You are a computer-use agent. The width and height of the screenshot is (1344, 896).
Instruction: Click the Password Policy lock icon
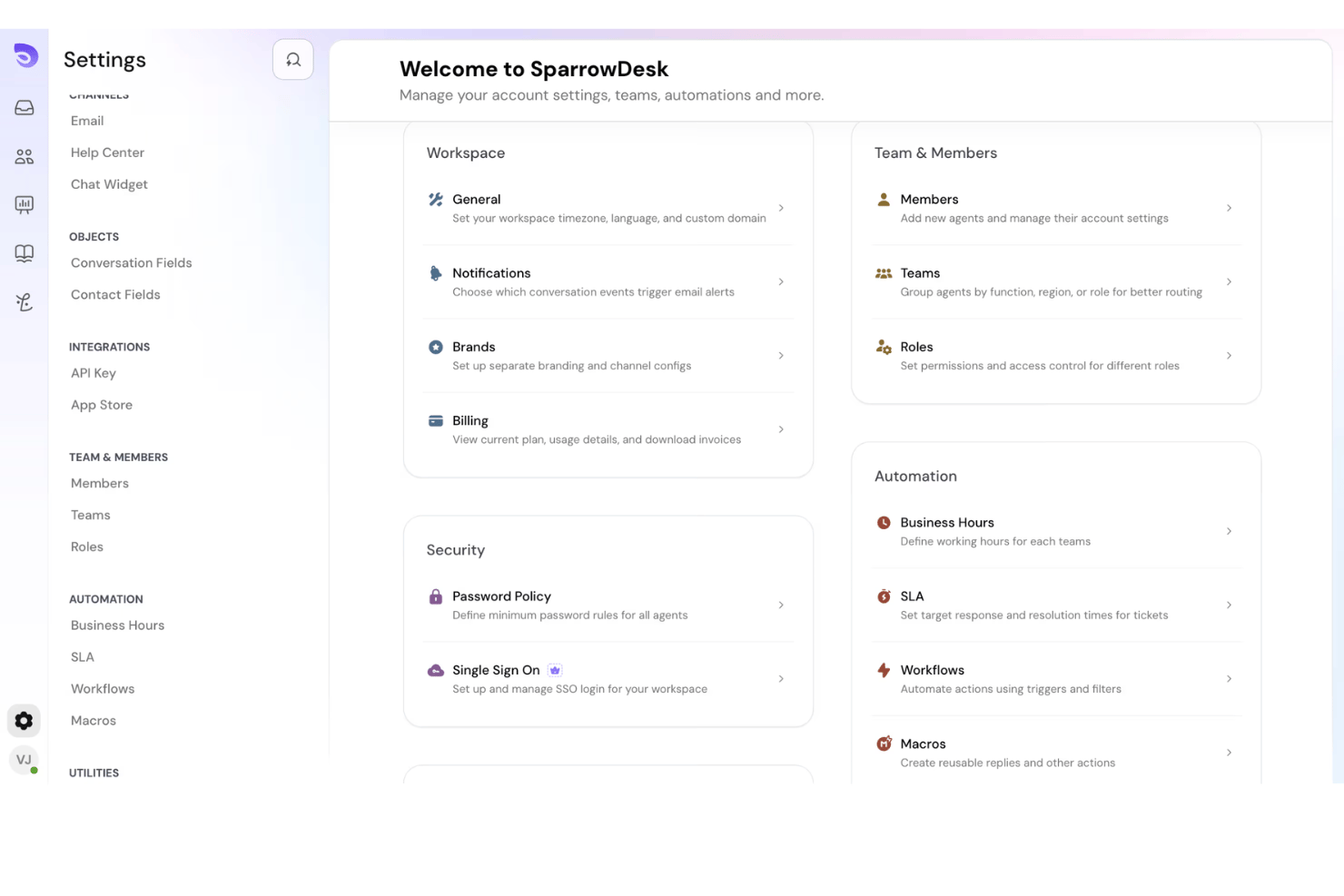[436, 596]
